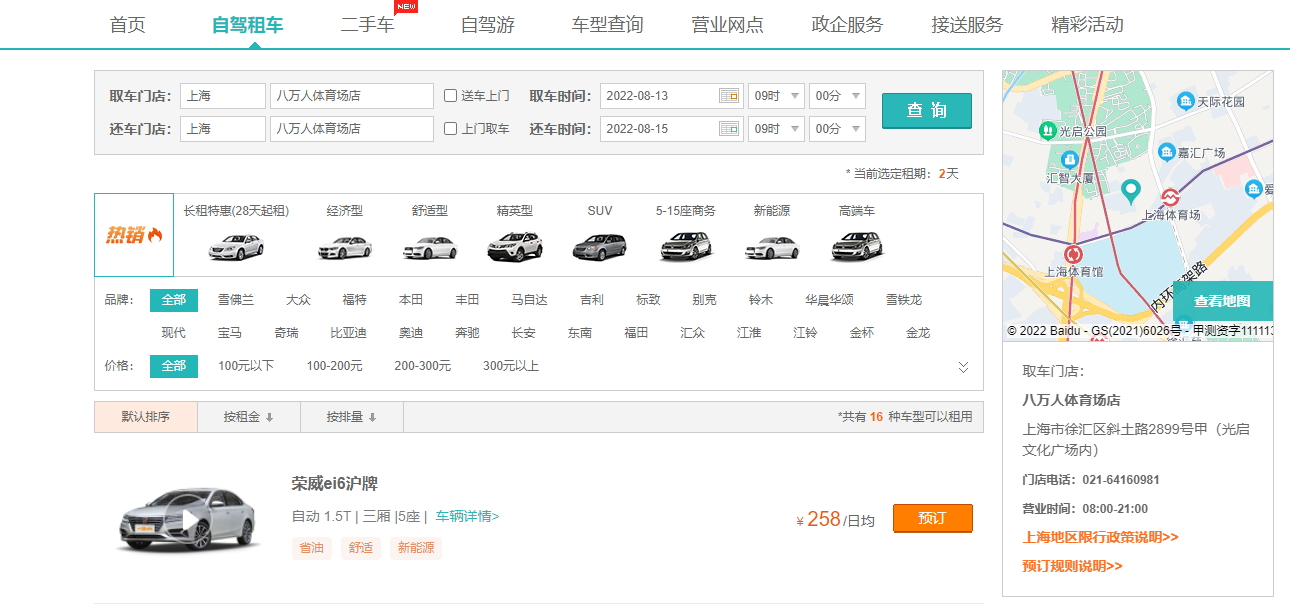Open the 接送服务 transfer service menu
The height and width of the screenshot is (604, 1290).
968,25
